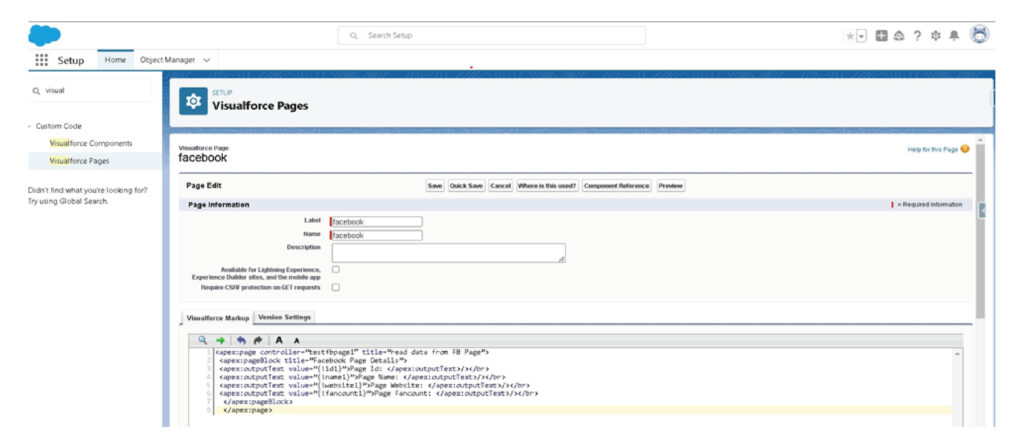Click the editor undo arrow icon

(241, 340)
